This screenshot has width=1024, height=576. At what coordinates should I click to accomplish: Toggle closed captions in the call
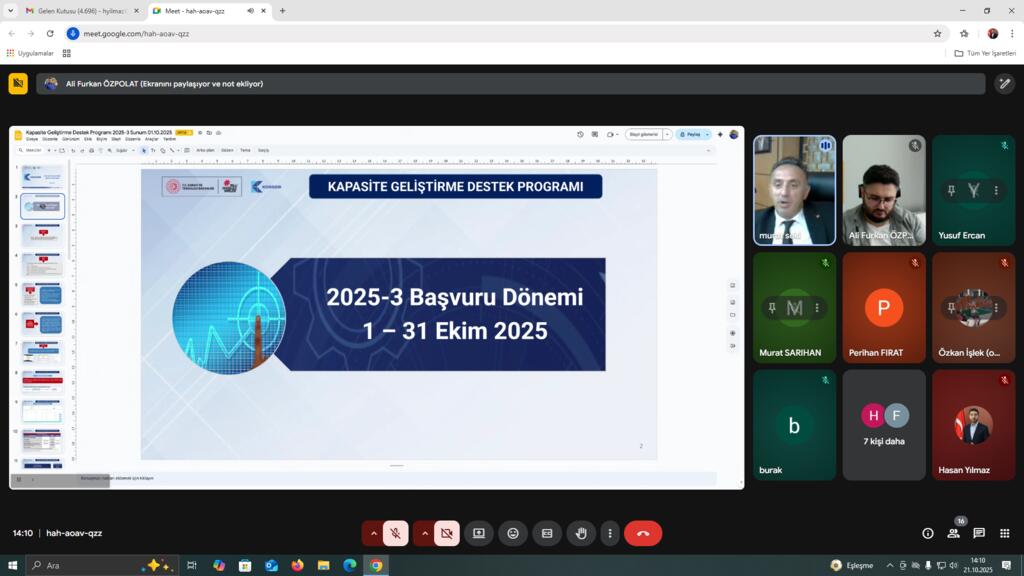(547, 533)
